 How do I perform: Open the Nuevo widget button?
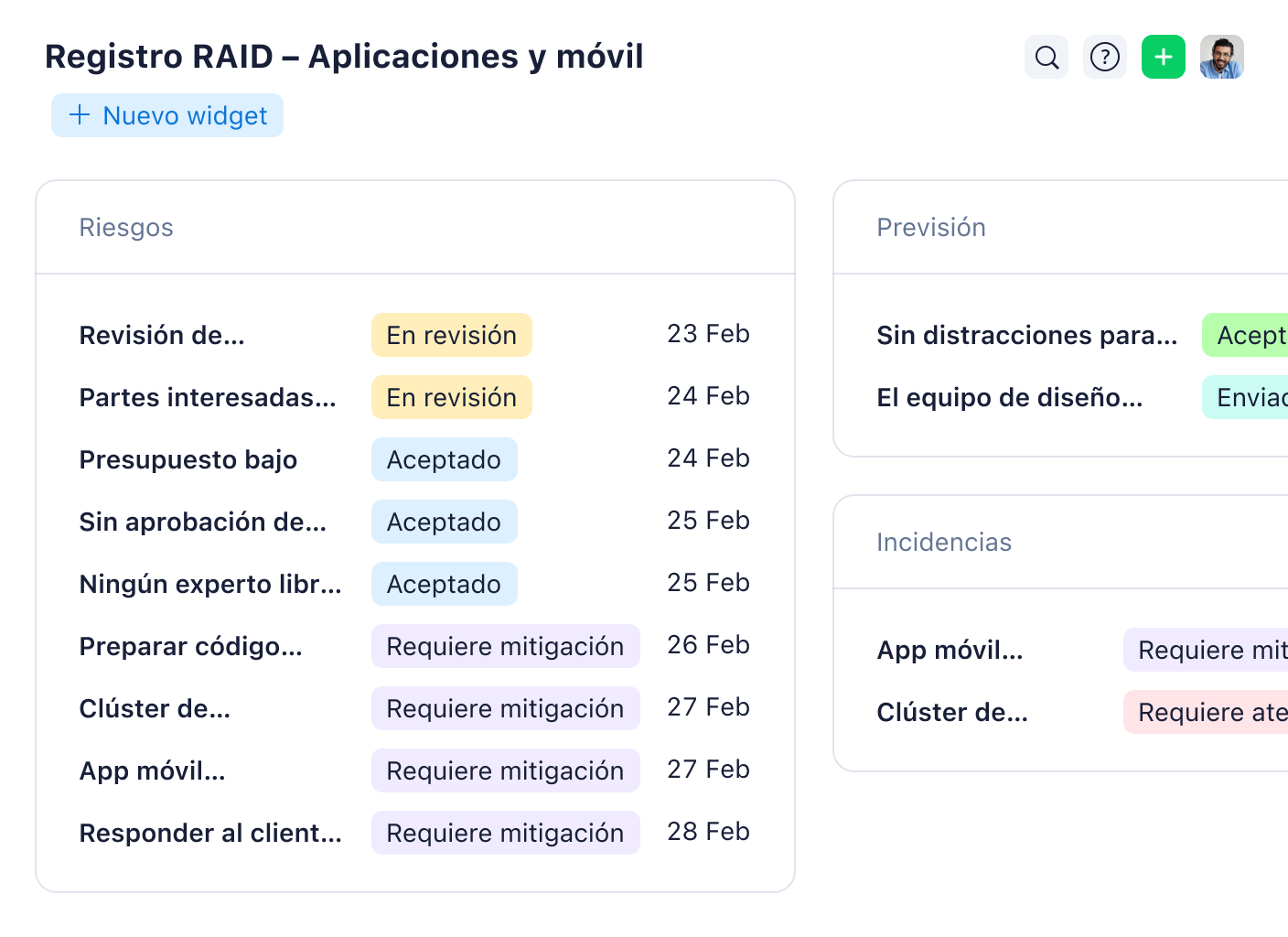(x=166, y=115)
